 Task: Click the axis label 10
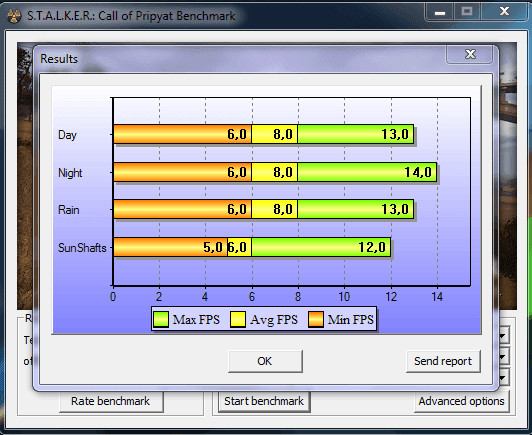coord(344,297)
